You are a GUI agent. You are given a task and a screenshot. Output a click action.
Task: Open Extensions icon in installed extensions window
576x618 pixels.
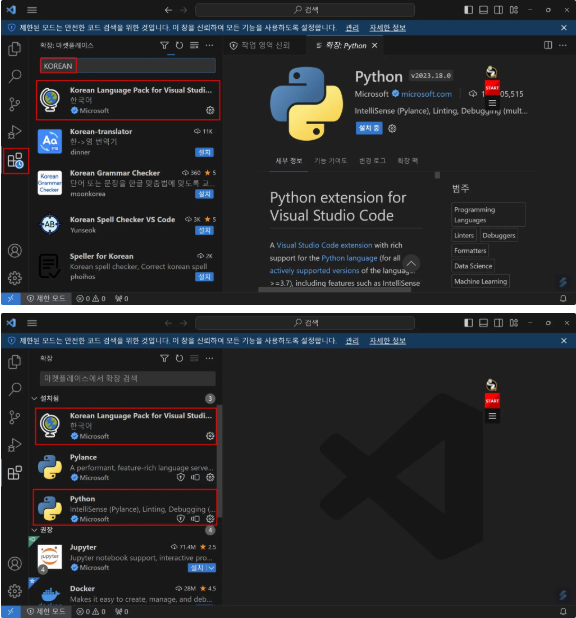click(x=15, y=473)
